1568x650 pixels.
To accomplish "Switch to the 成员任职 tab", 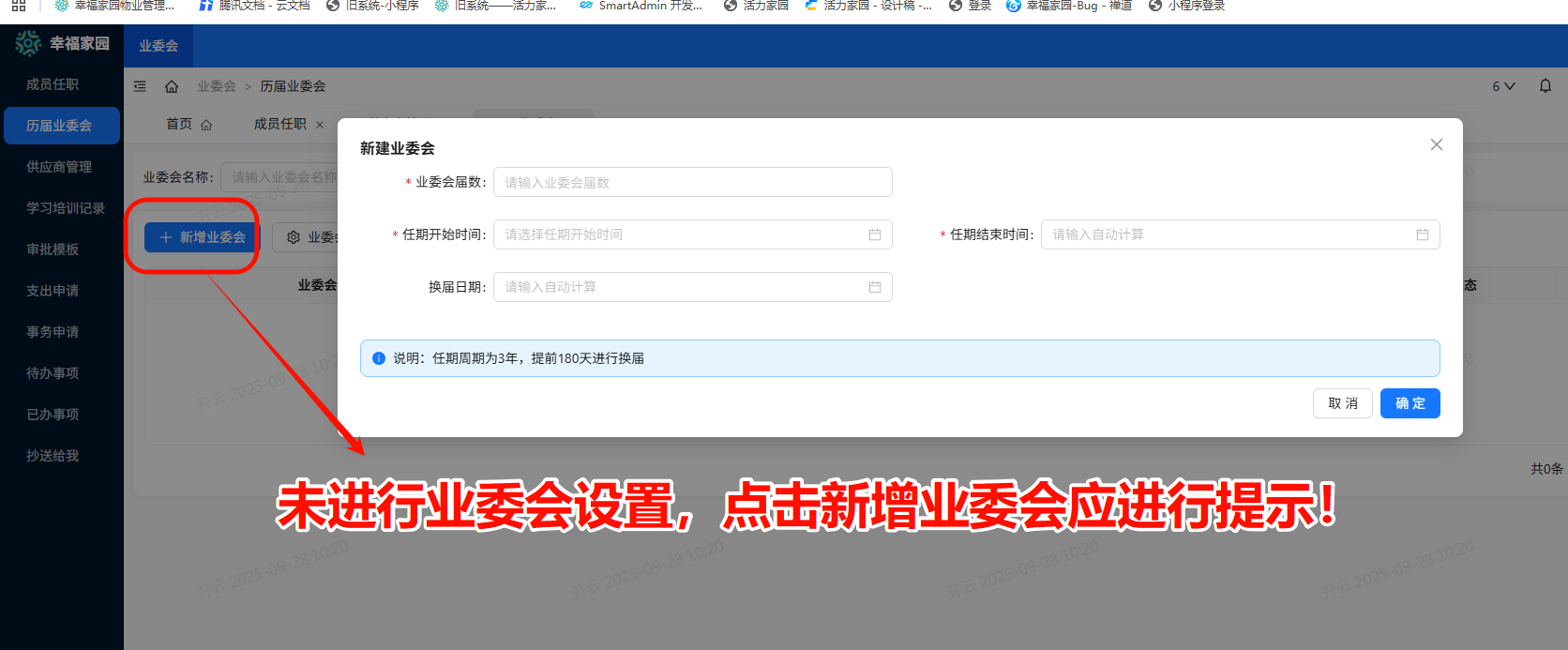I will [279, 124].
